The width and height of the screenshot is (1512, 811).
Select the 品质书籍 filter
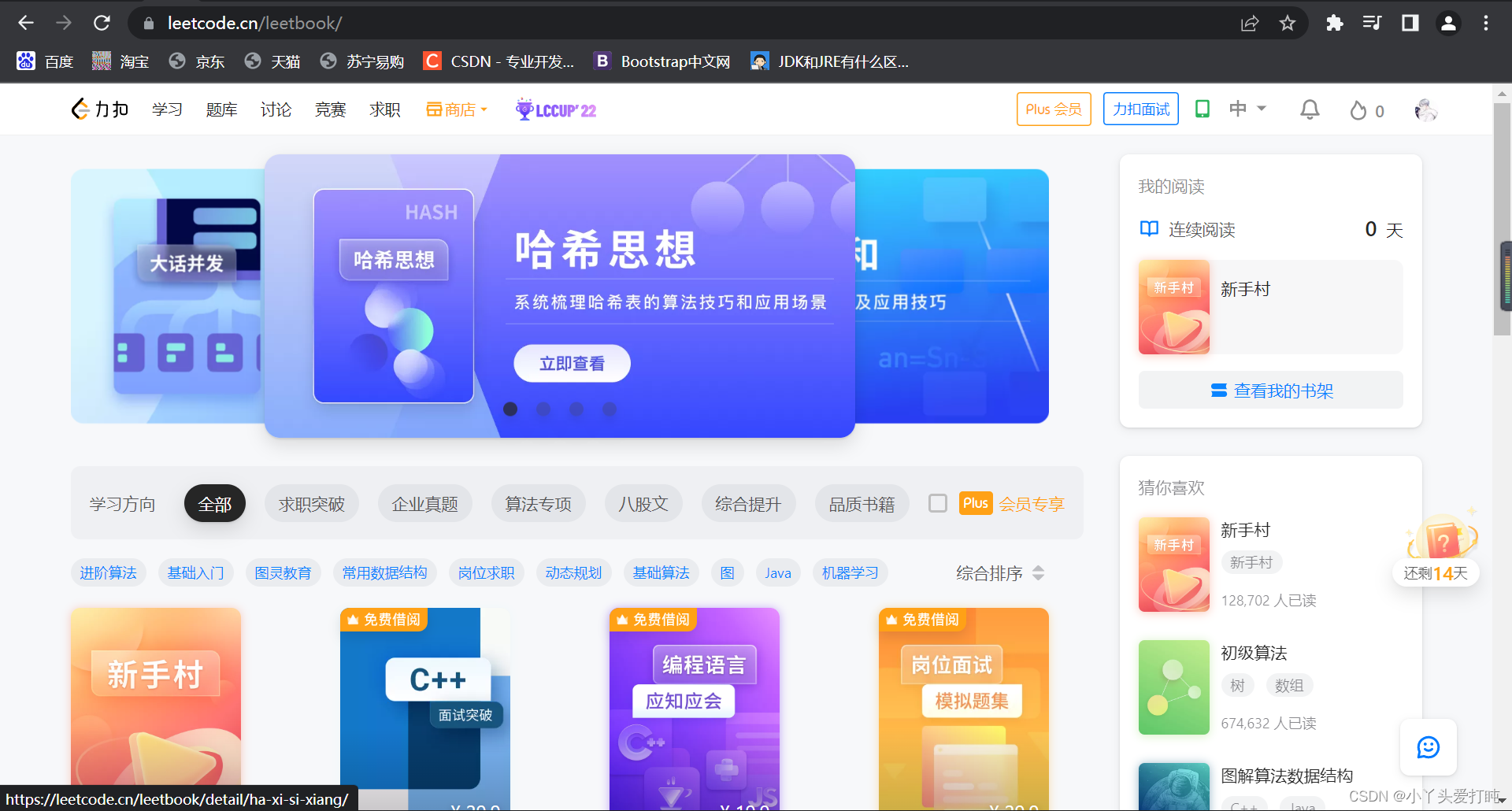click(862, 504)
